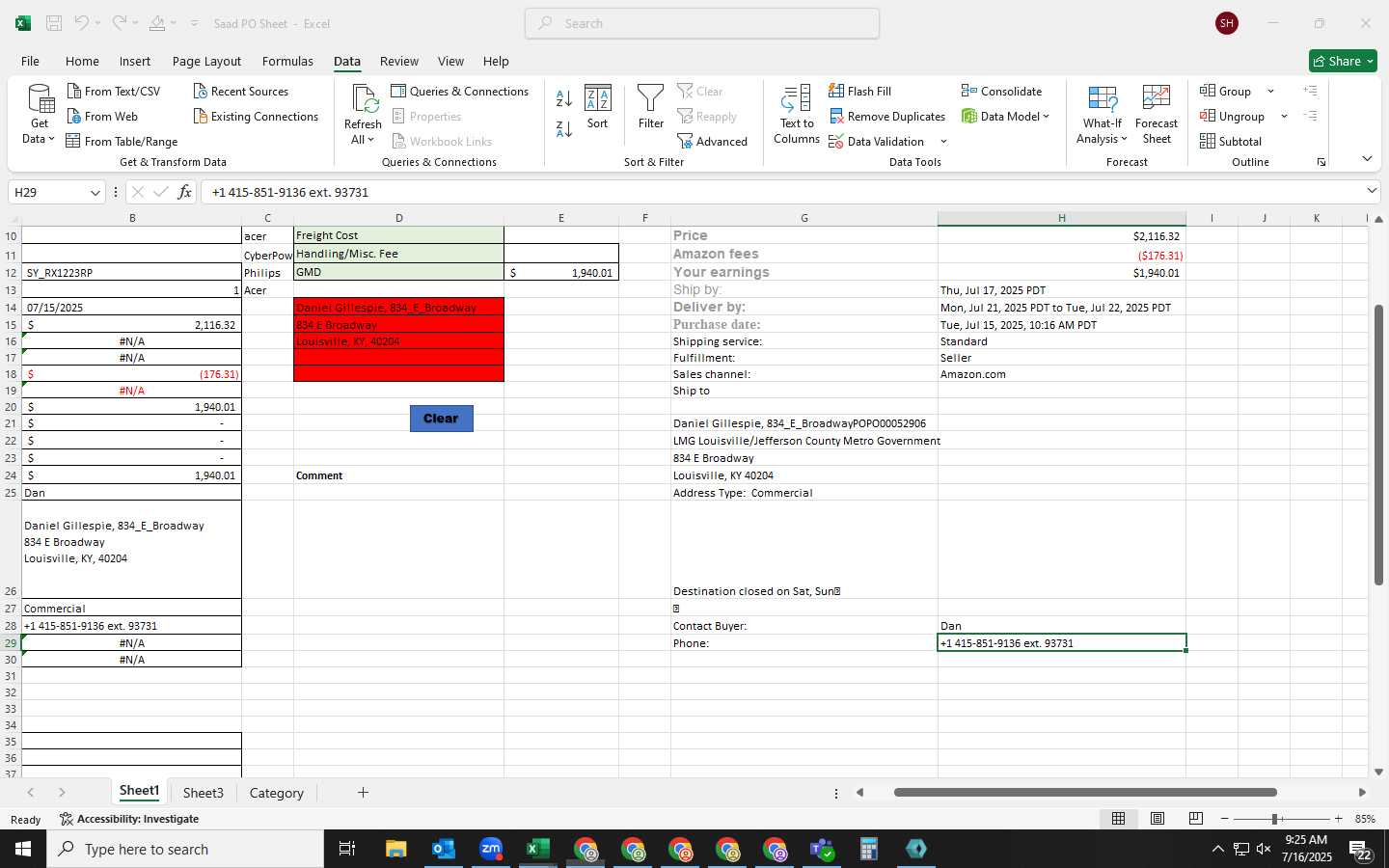Select the cell containing Amazon.com
Screen dimensions: 1389x868
(x=1061, y=374)
